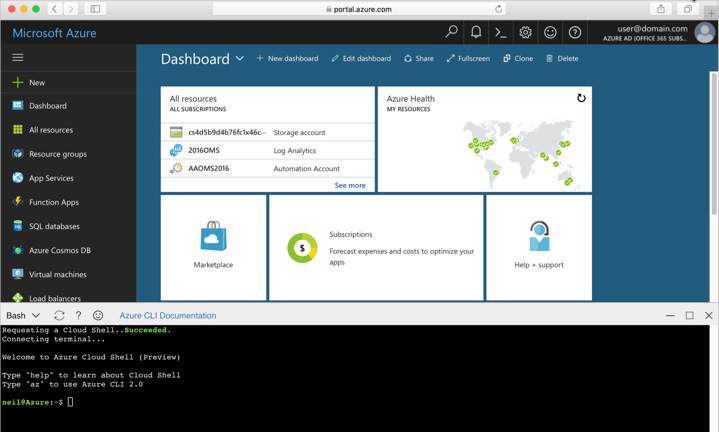Restart Cloud Shell with refresh icon
The image size is (719, 432).
(x=59, y=316)
